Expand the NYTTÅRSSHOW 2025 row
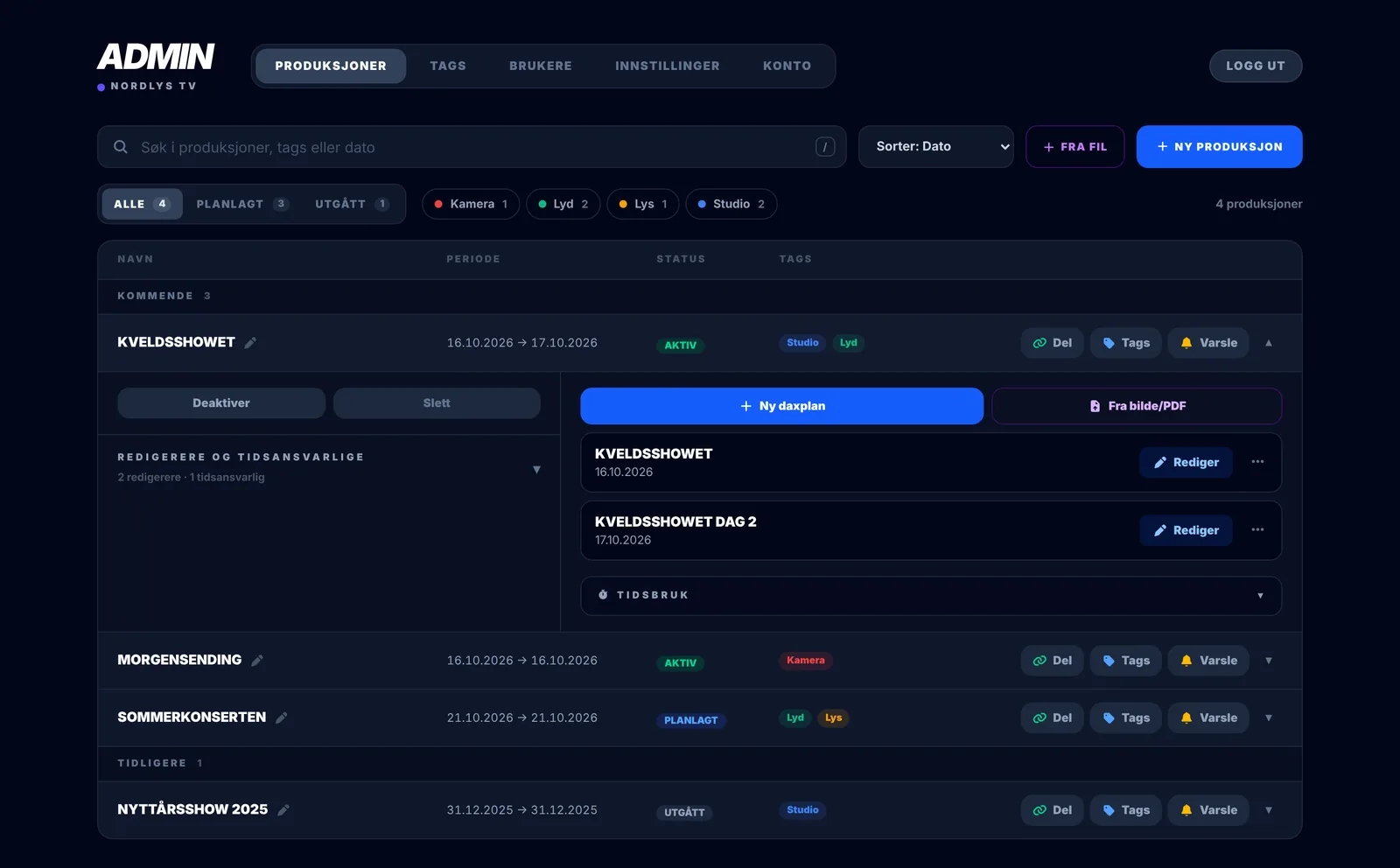 (1269, 810)
